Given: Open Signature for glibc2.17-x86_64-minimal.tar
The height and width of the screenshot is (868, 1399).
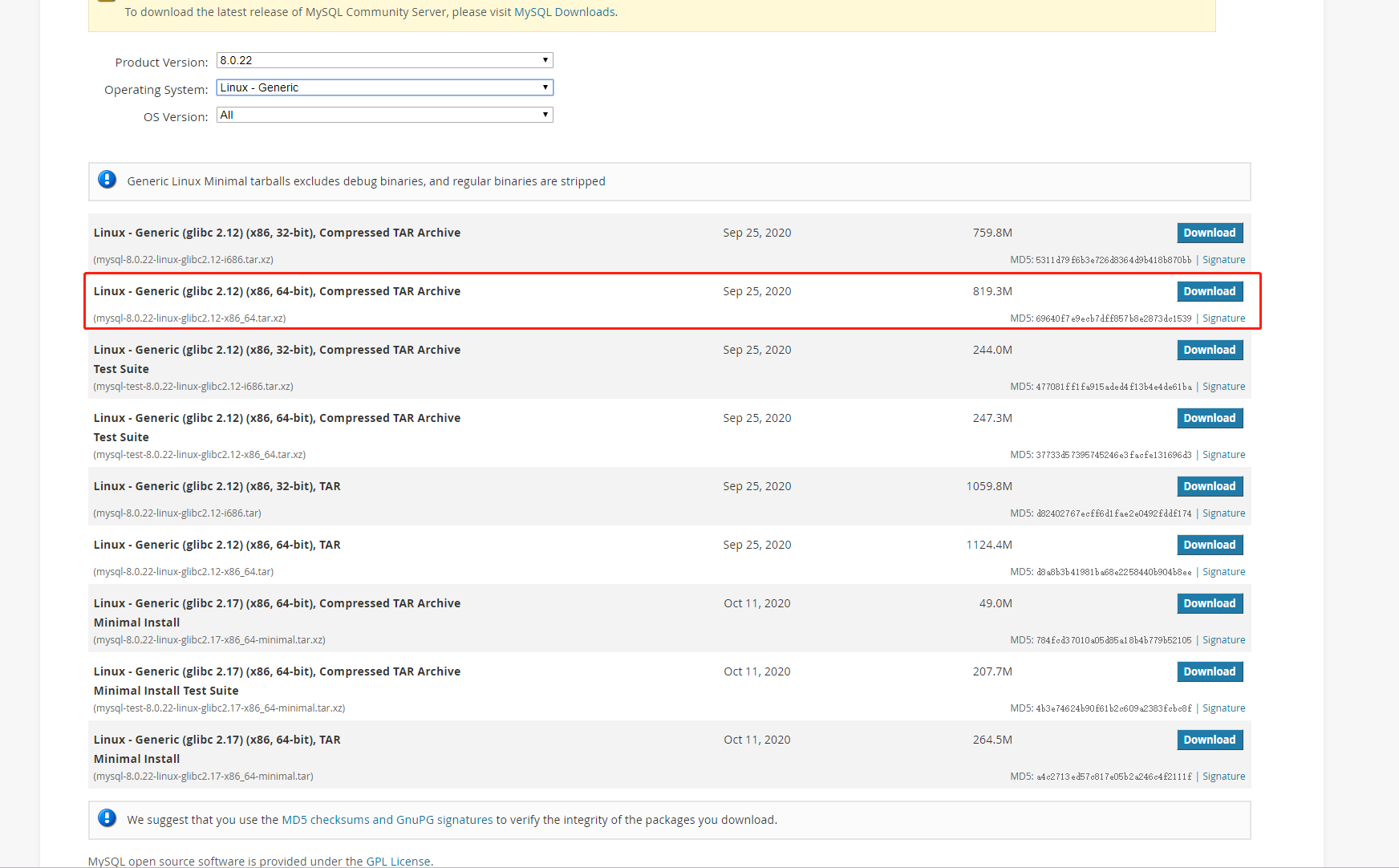Looking at the screenshot, I should point(1223,777).
